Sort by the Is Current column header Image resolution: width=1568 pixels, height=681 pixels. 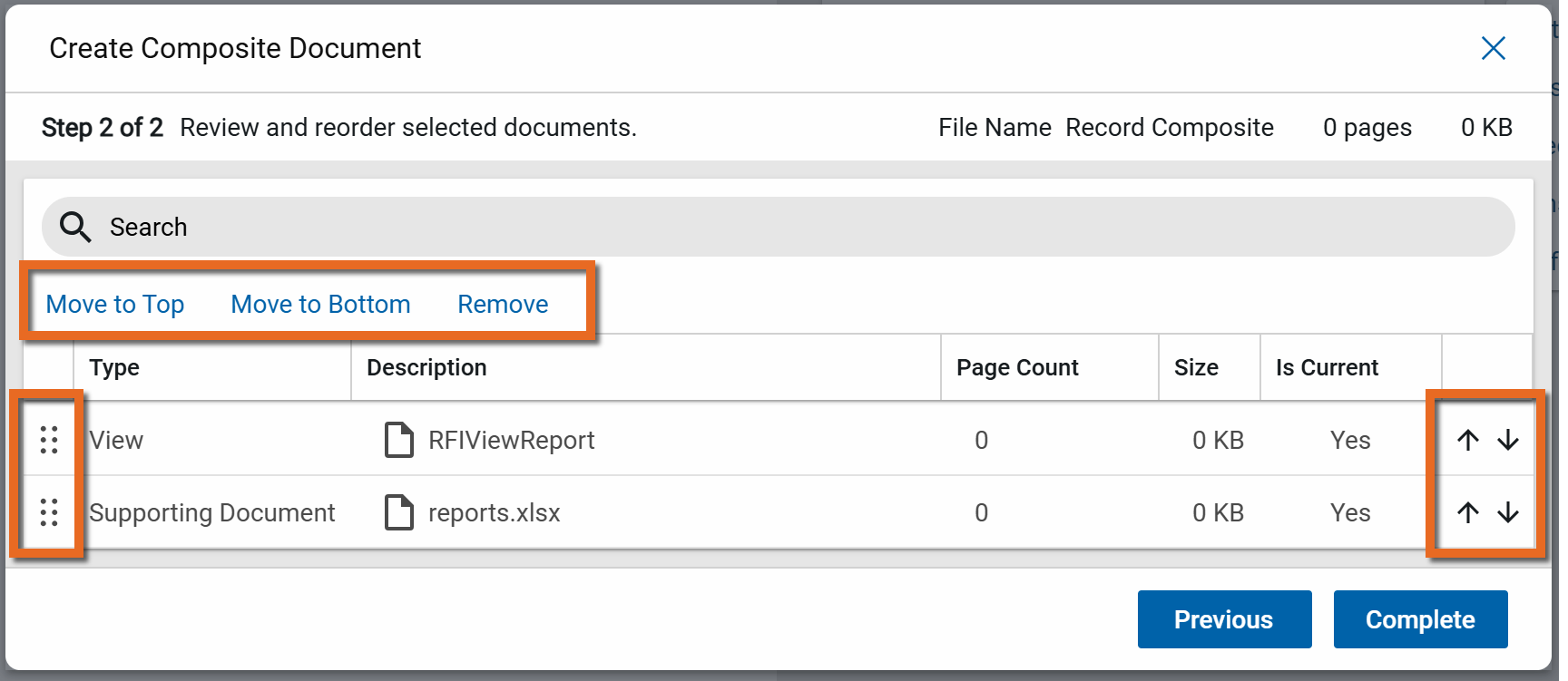(1327, 367)
